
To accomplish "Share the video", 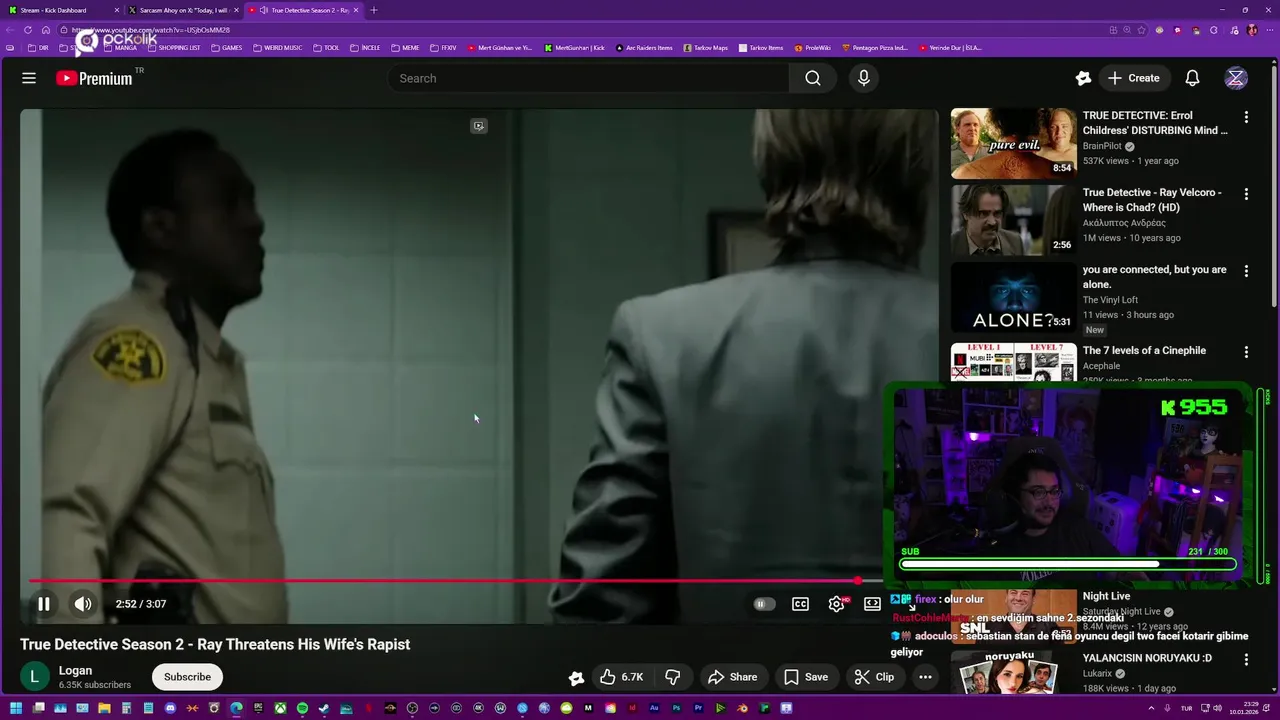I will coord(732,677).
